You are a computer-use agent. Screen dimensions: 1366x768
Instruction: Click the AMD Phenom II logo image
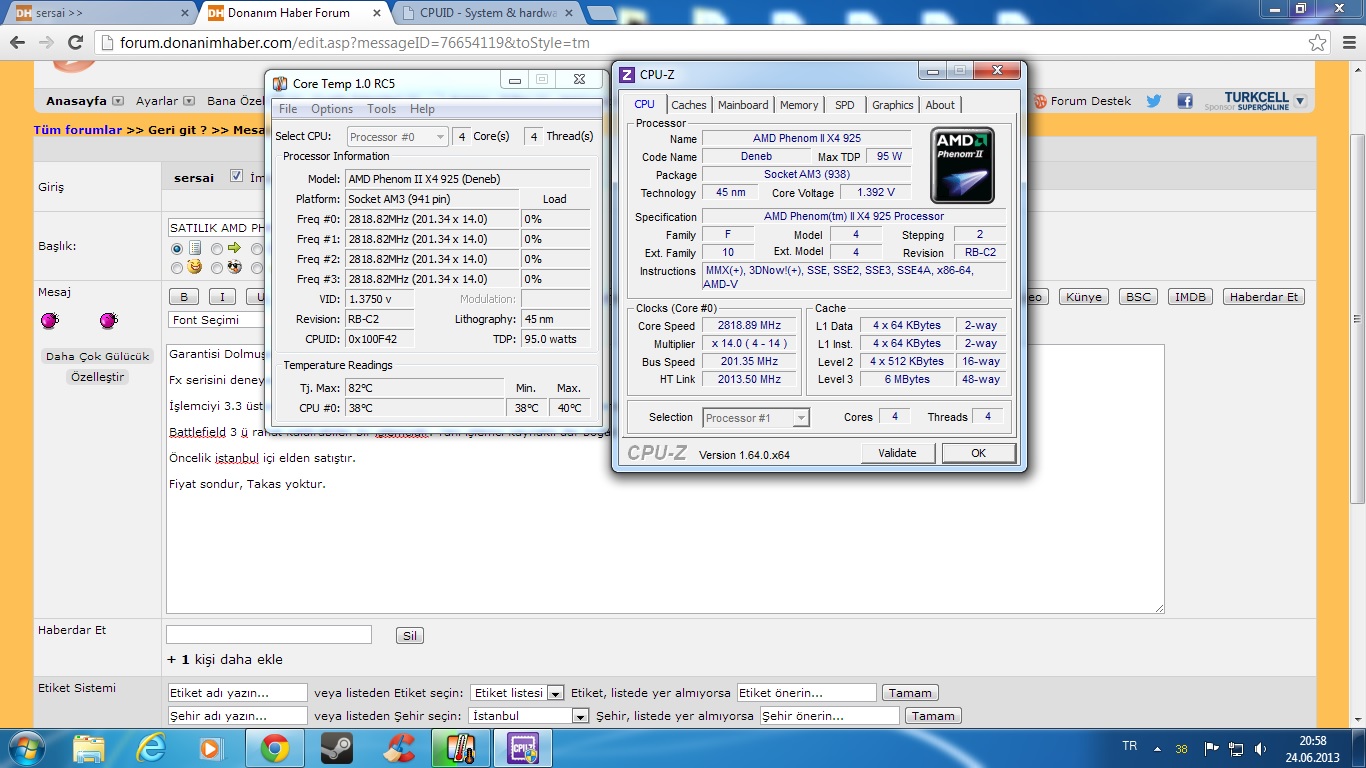(962, 165)
